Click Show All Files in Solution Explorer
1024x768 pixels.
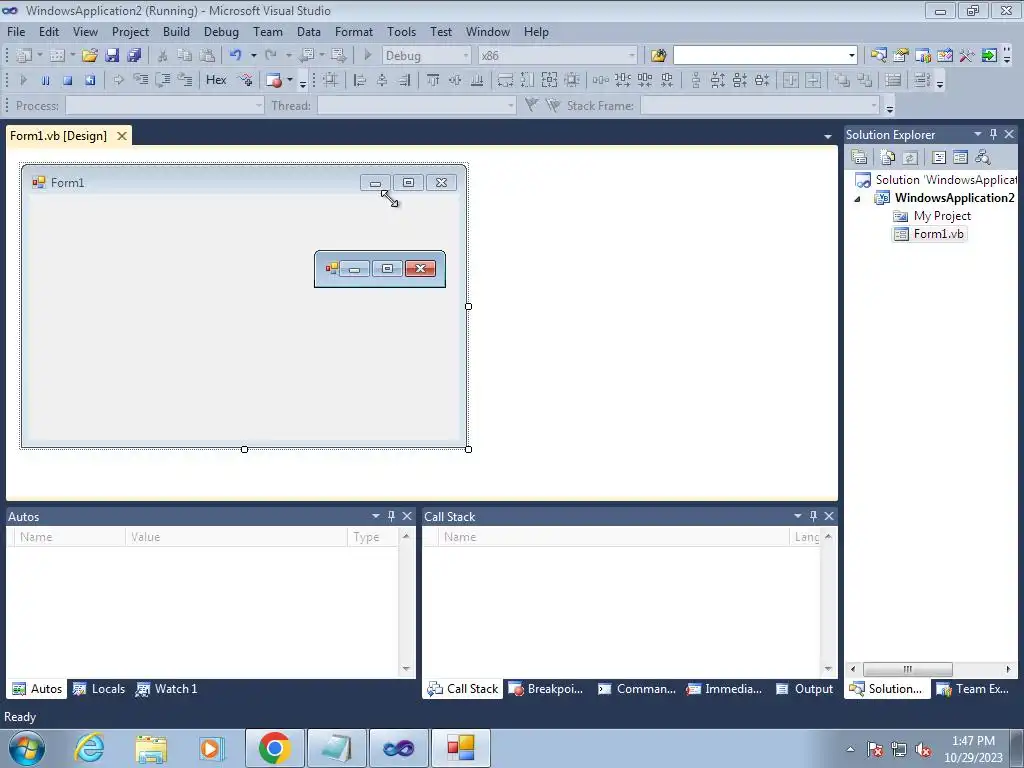[888, 157]
